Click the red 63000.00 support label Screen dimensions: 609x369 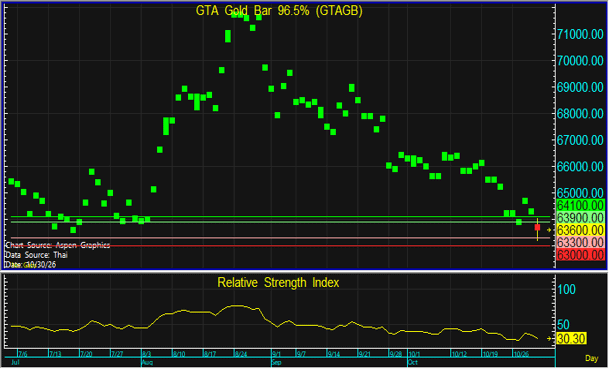(581, 255)
